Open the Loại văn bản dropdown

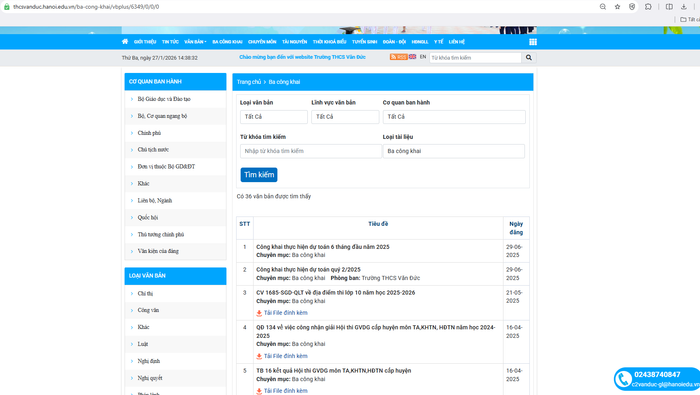coord(274,116)
